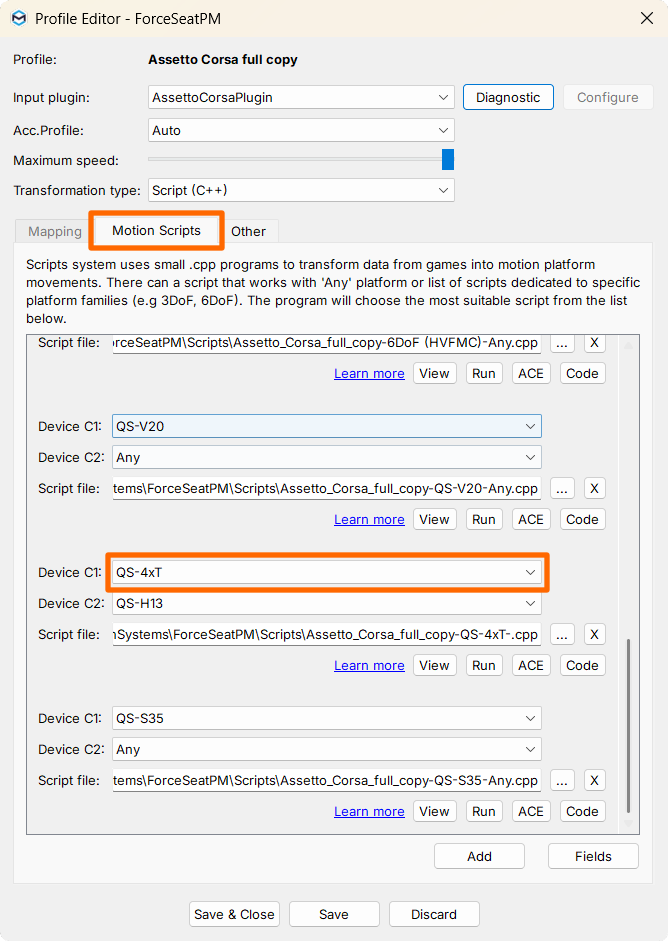This screenshot has height=941, width=668.
Task: Open Device C2 dropdown under QS-V20
Action: [x=326, y=457]
